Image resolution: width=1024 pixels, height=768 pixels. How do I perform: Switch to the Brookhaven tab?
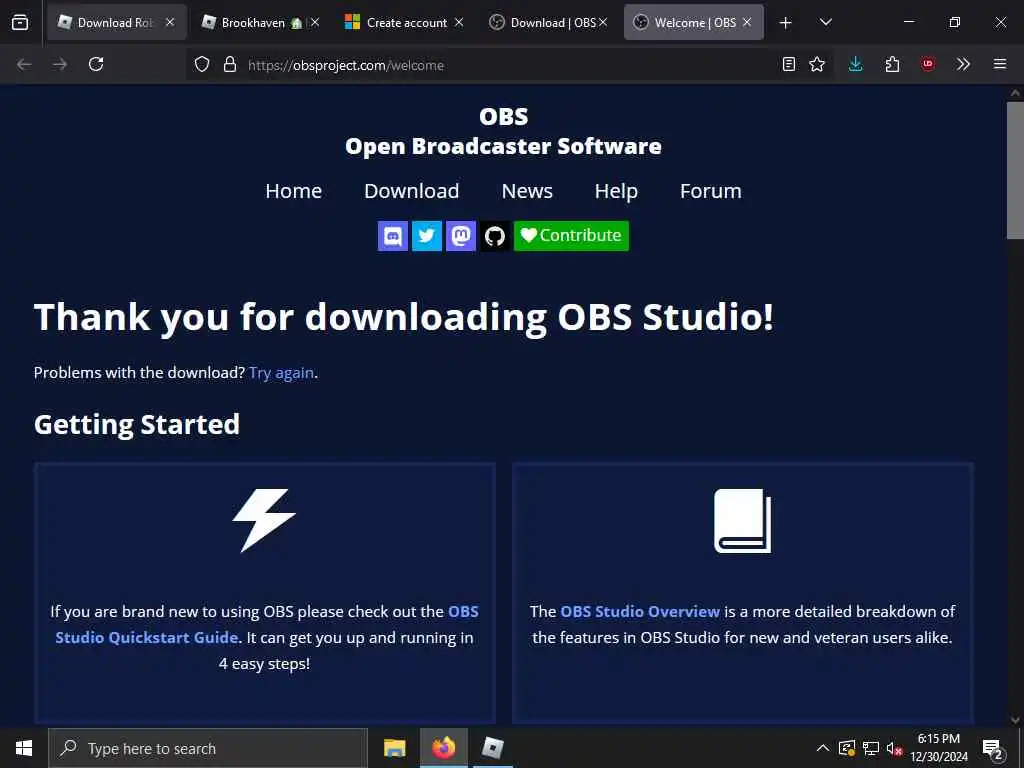261,22
